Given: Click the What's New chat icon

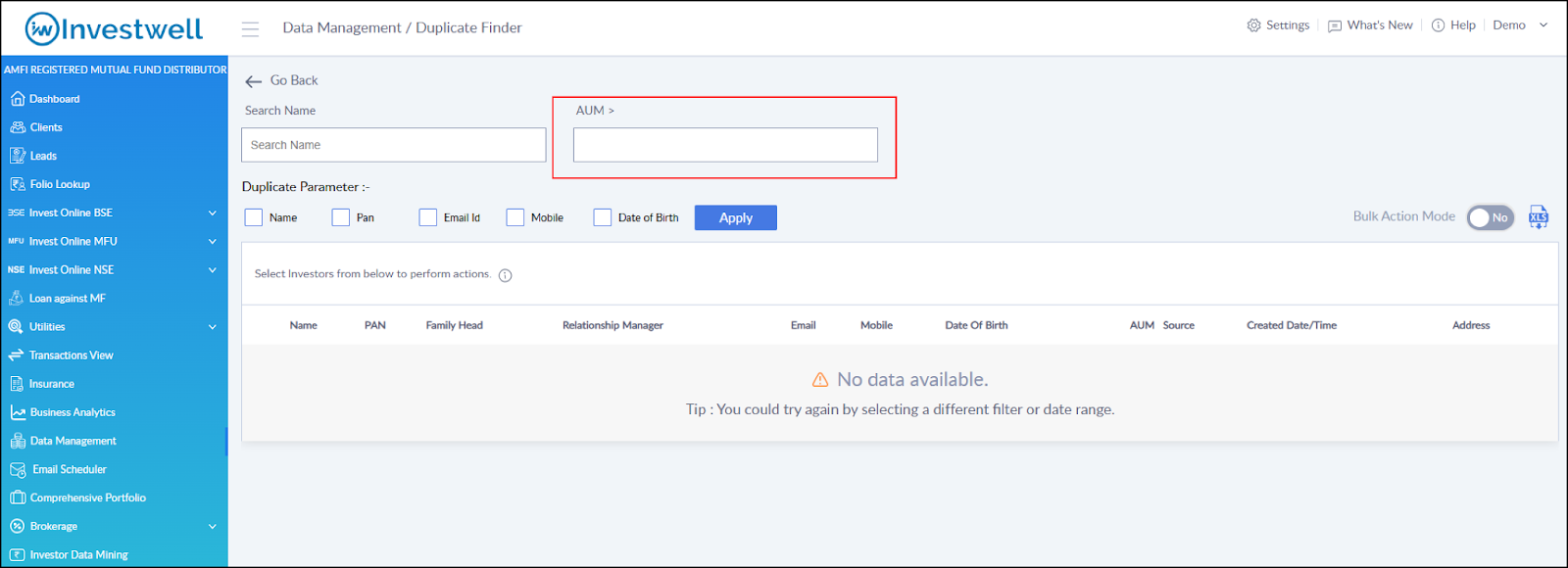Looking at the screenshot, I should click(x=1335, y=26).
